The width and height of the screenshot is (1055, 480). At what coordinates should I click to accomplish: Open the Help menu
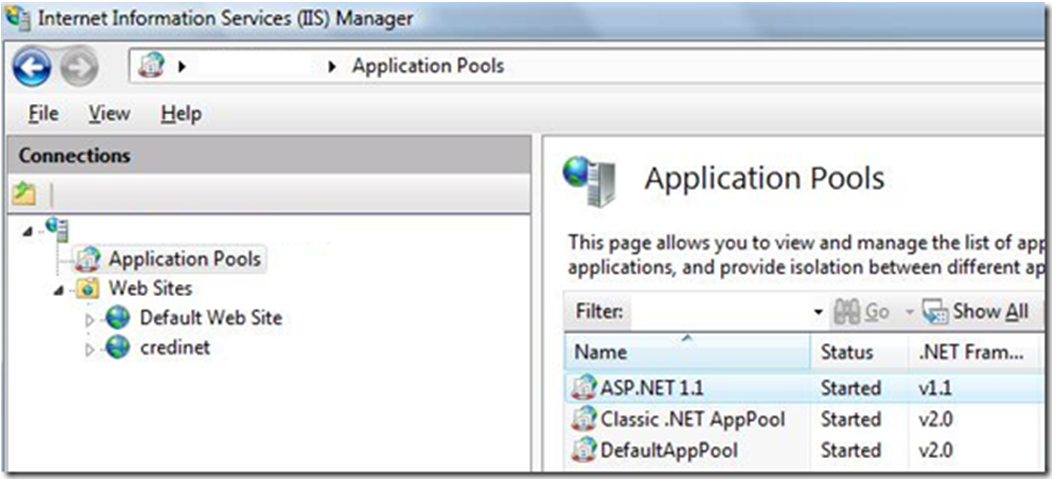coord(181,114)
